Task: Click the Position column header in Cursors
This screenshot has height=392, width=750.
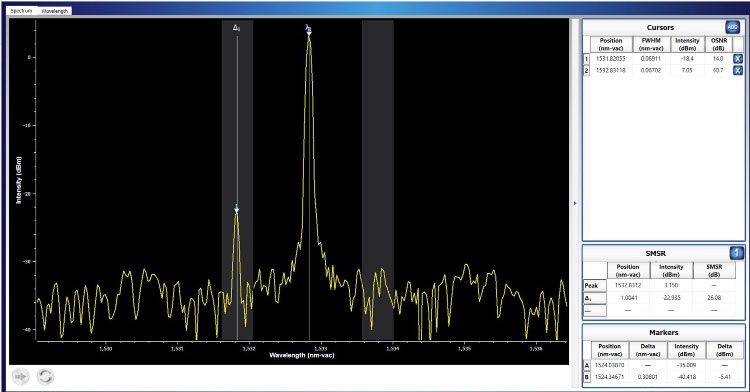Action: point(611,44)
